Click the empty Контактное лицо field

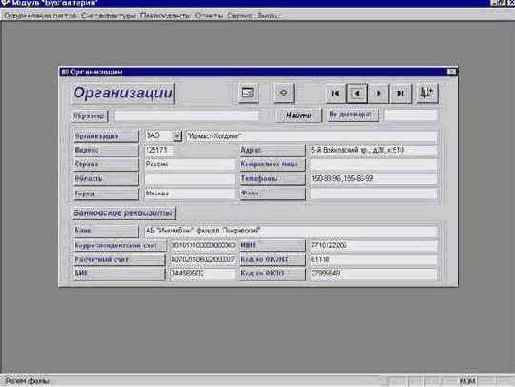coord(373,164)
